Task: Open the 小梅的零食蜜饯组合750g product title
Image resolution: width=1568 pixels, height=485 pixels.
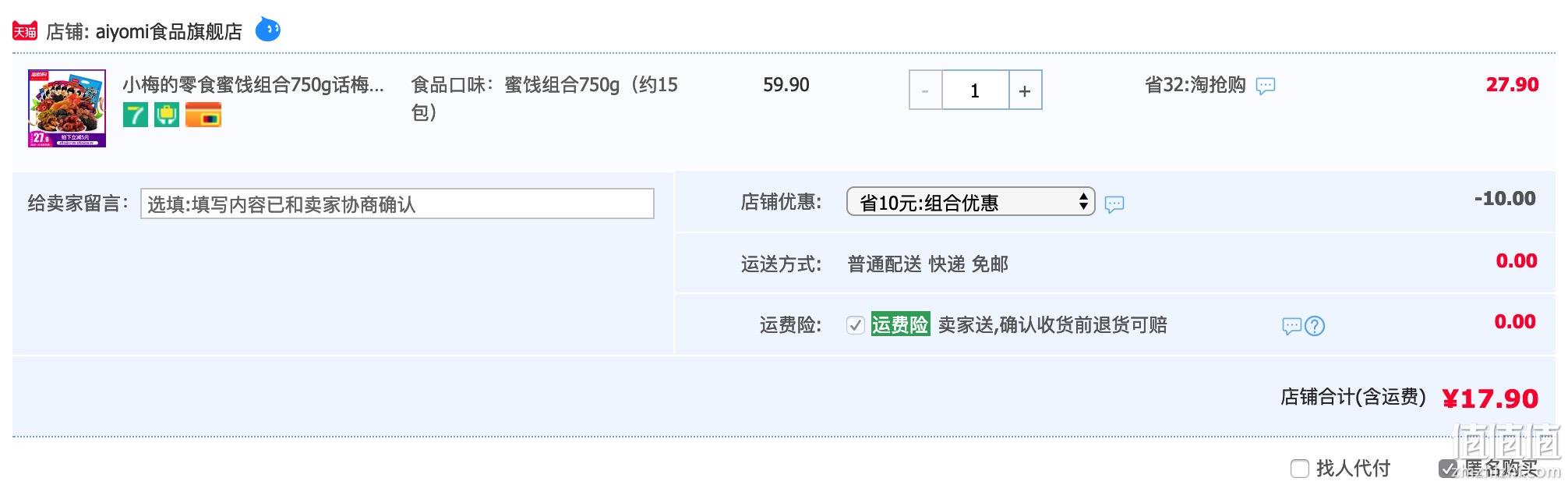Action: tap(253, 84)
